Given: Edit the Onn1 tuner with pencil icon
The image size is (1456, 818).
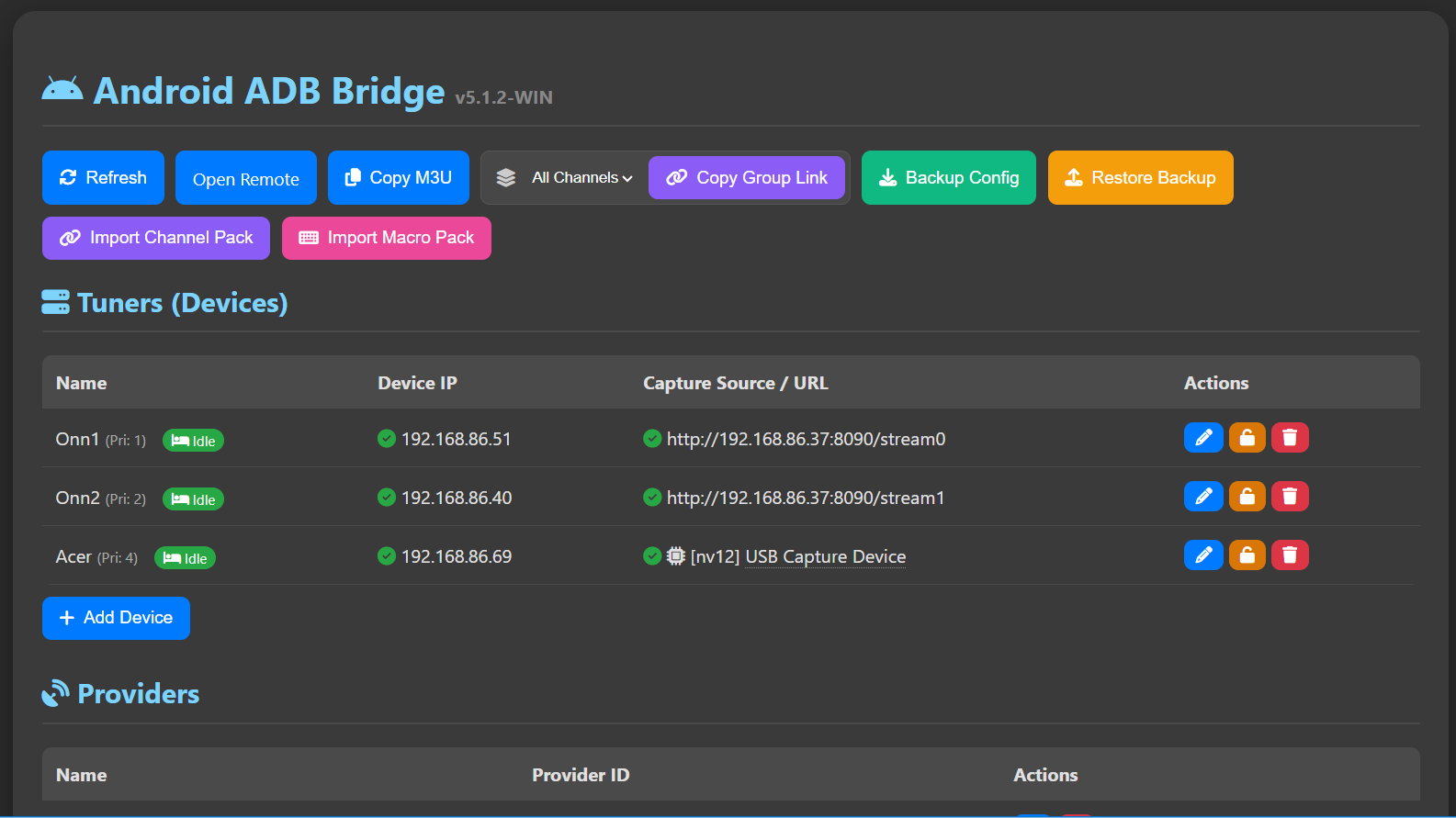Looking at the screenshot, I should pyautogui.click(x=1203, y=438).
